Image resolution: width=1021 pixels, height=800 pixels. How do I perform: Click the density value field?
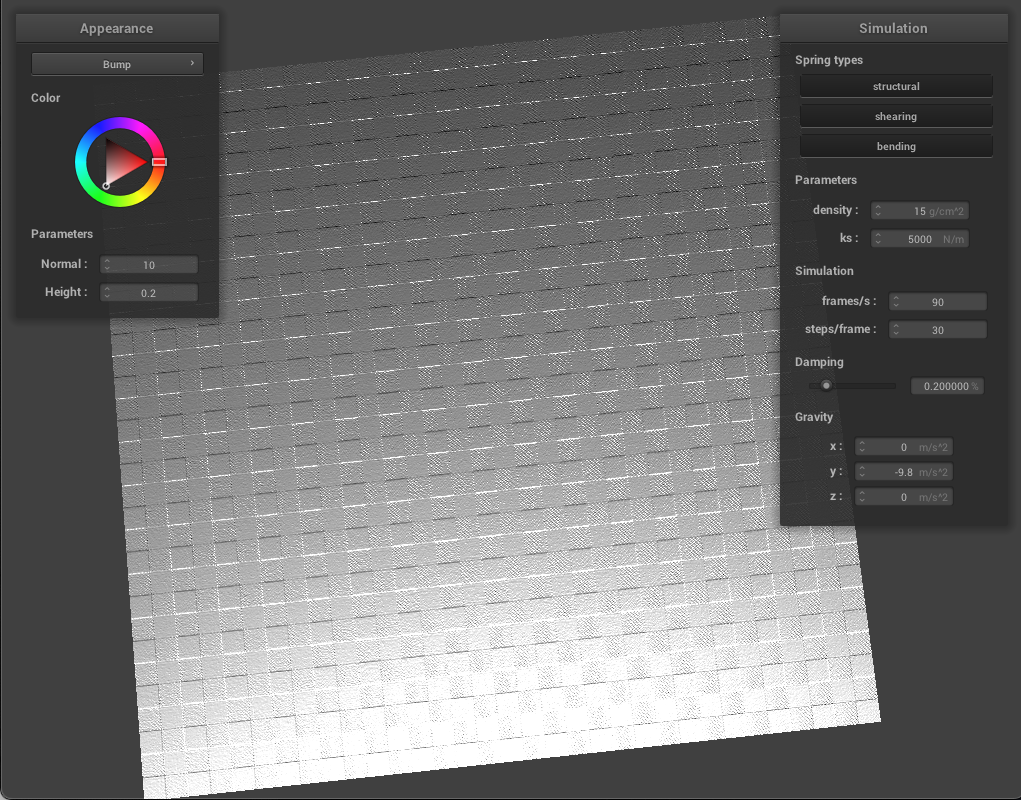[919, 210]
